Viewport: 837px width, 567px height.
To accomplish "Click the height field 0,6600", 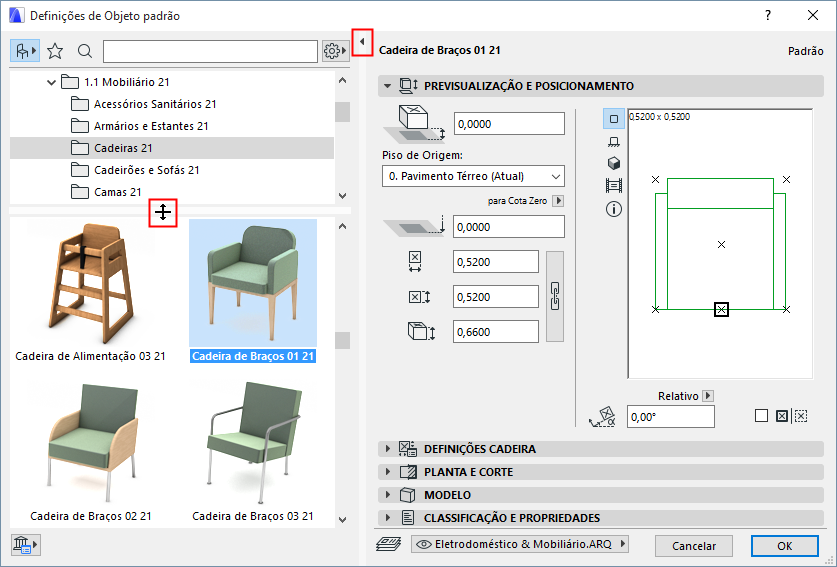I will click(x=496, y=332).
